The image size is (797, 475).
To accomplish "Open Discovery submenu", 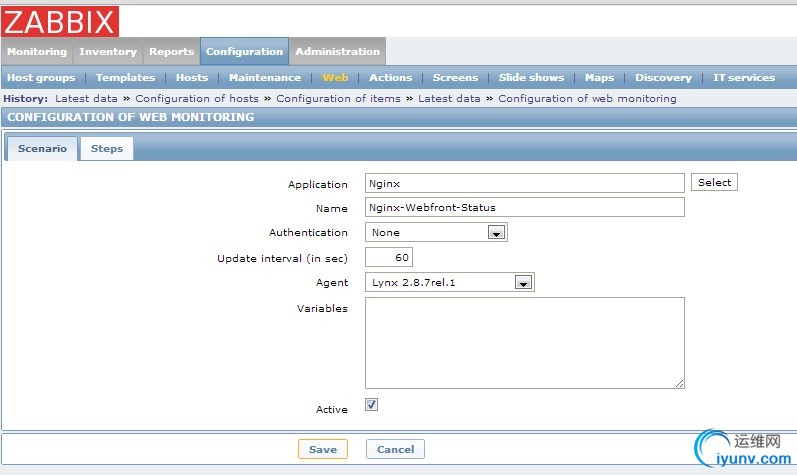I will [663, 78].
